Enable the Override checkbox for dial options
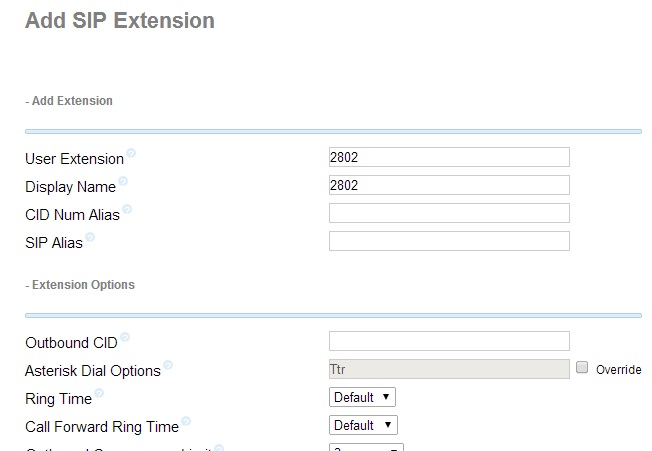Image resolution: width=652 pixels, height=451 pixels. point(583,368)
